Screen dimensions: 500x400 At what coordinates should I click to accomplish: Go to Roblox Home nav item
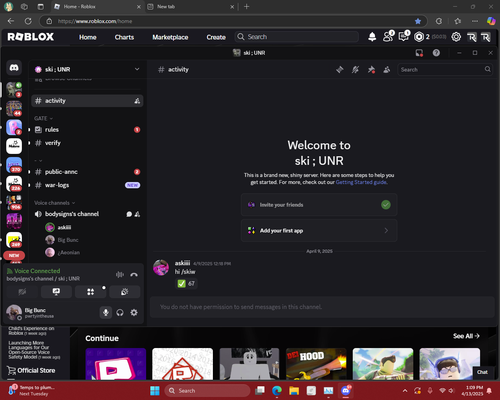click(88, 37)
